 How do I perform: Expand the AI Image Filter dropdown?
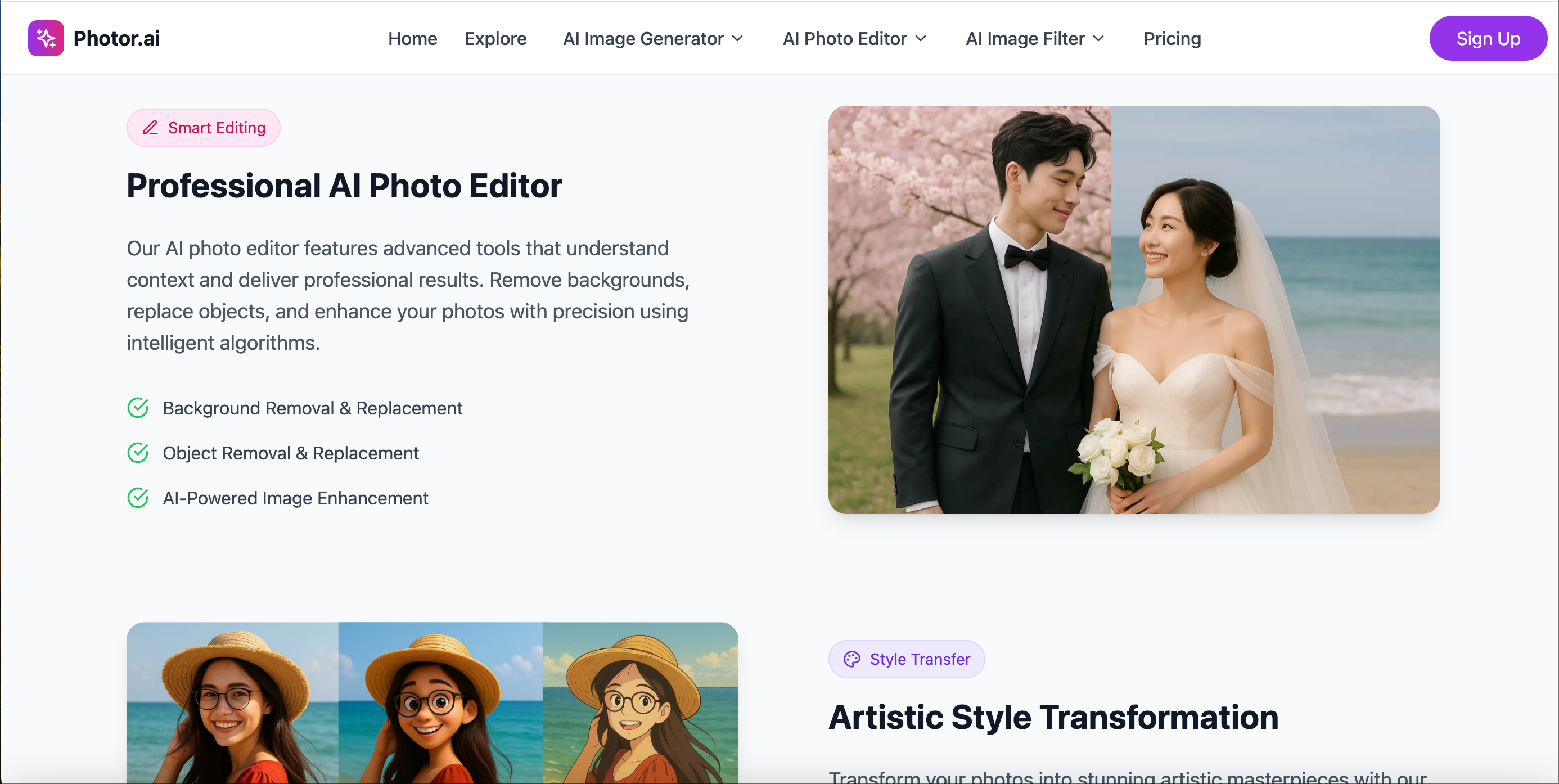click(x=1034, y=38)
